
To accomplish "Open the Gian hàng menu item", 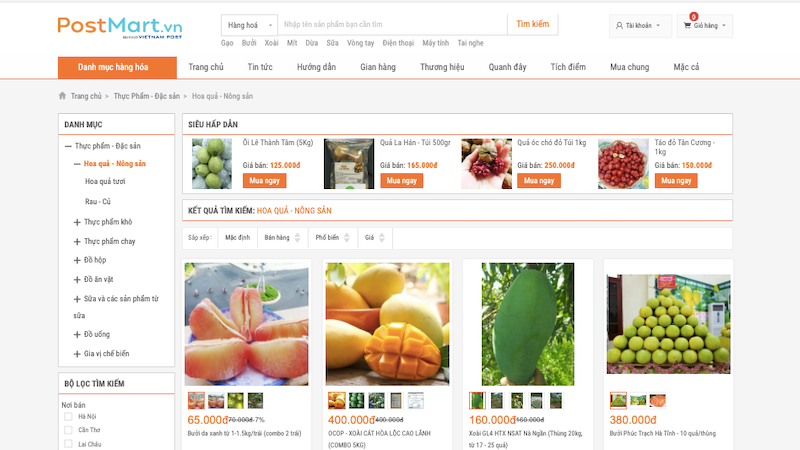I will point(378,67).
